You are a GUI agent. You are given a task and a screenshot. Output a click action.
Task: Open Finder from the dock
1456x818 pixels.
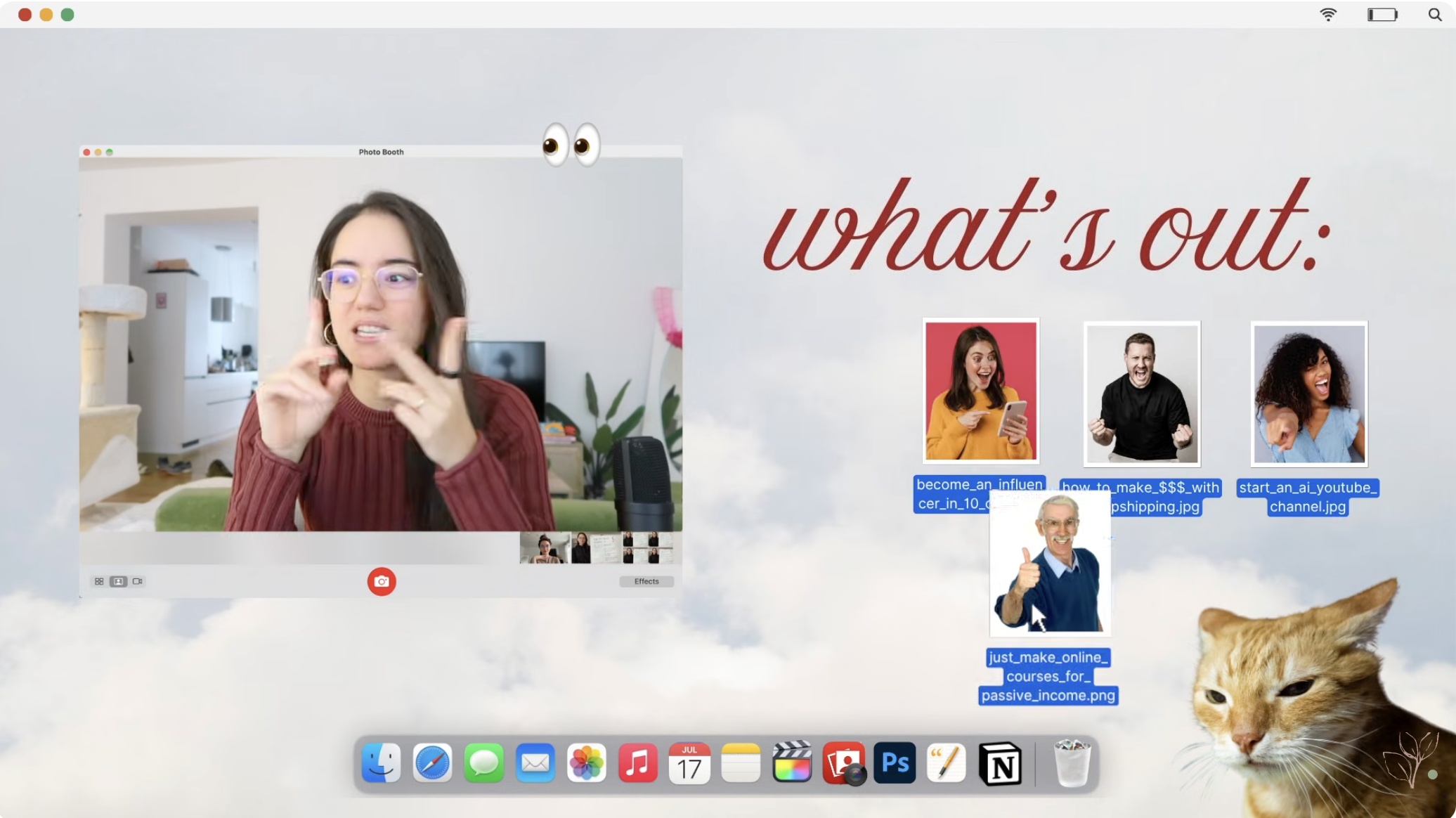pyautogui.click(x=381, y=762)
